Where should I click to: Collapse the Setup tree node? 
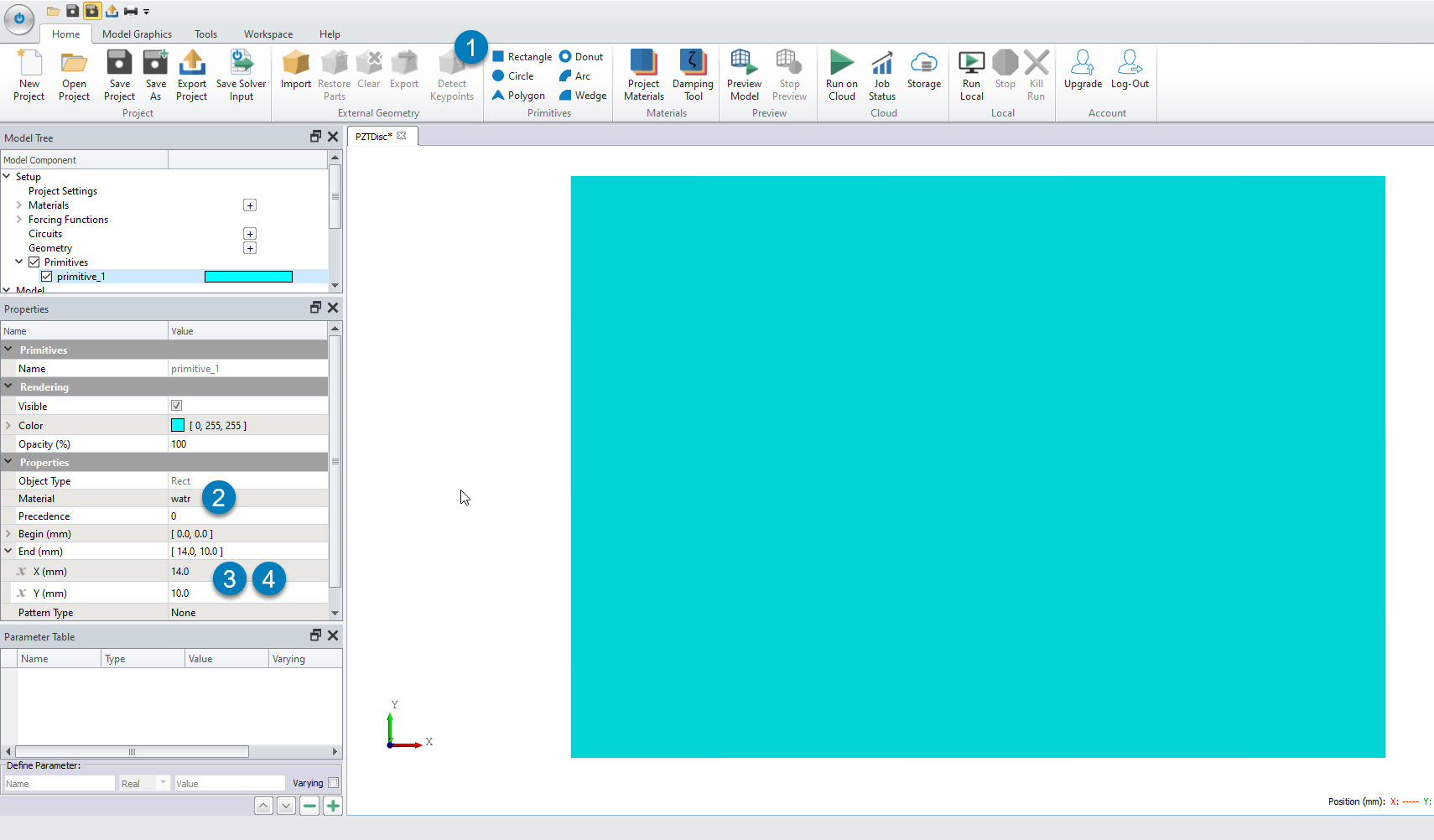pos(7,177)
